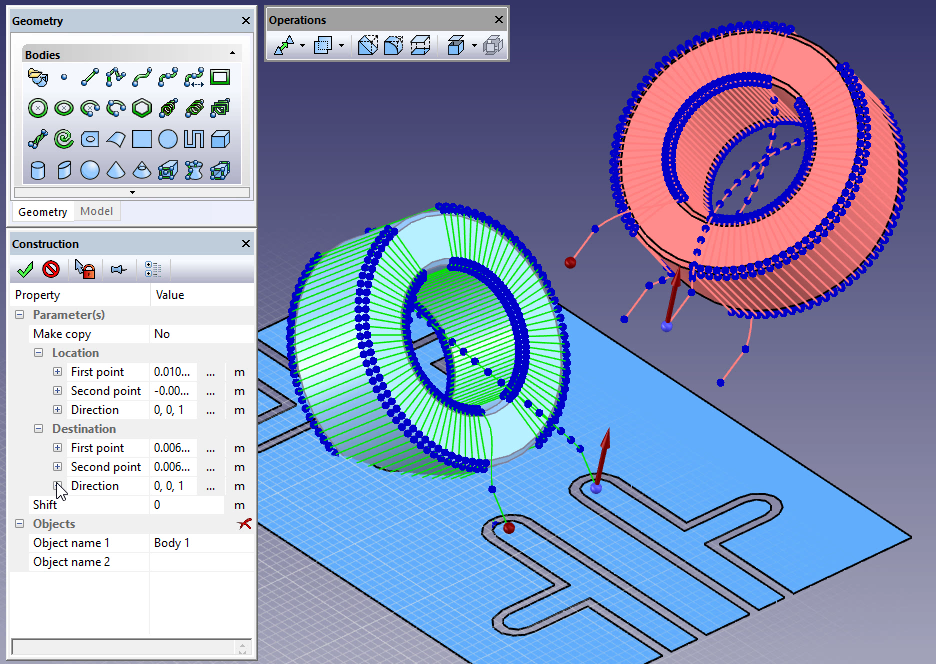The width and height of the screenshot is (936, 664).
Task: Choose the Cone body icon
Action: [116, 170]
